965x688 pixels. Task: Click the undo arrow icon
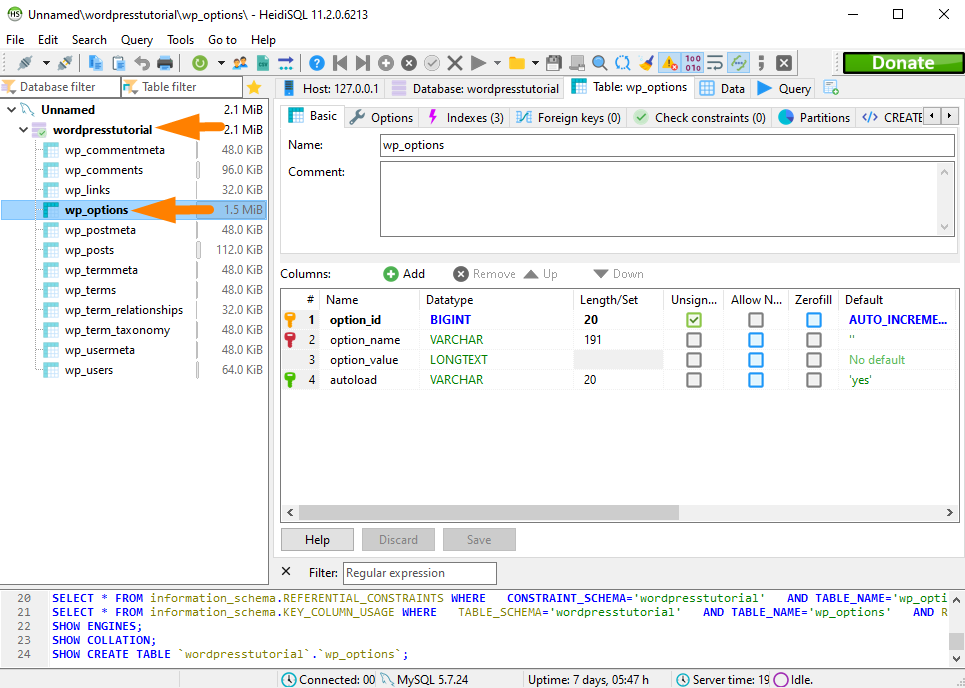click(x=142, y=63)
